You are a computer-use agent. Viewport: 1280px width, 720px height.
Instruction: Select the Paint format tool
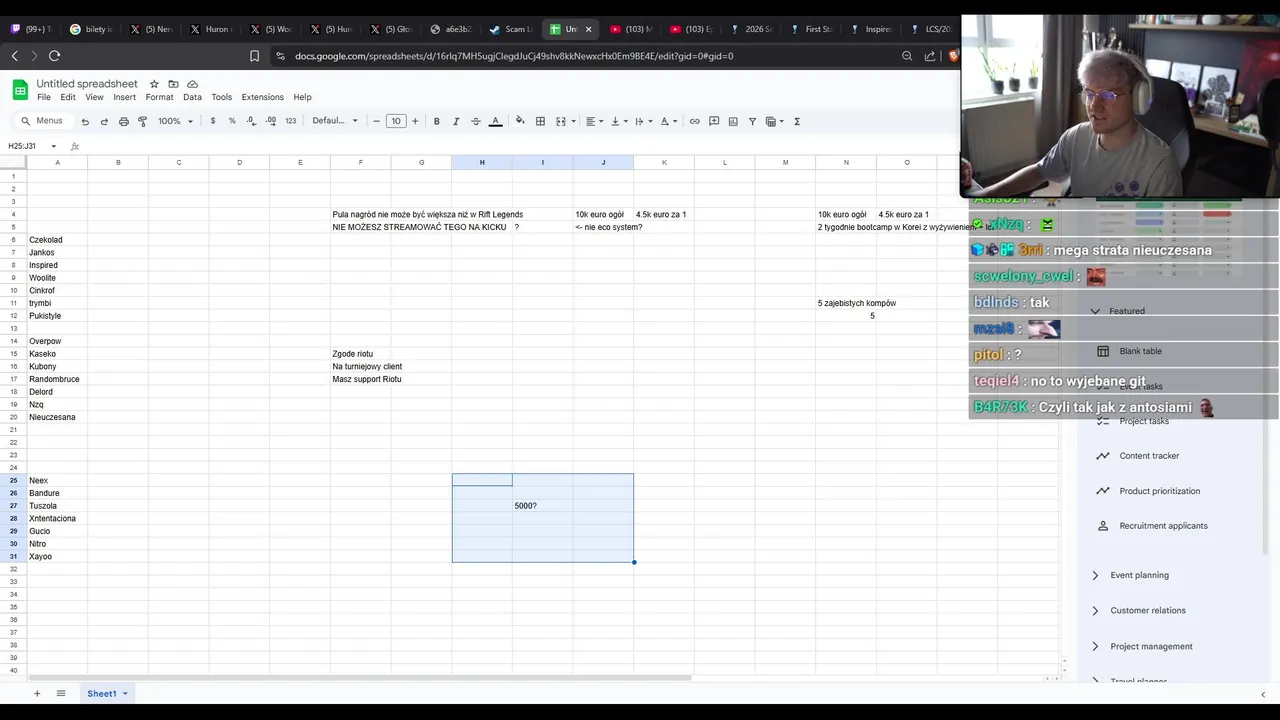143,121
